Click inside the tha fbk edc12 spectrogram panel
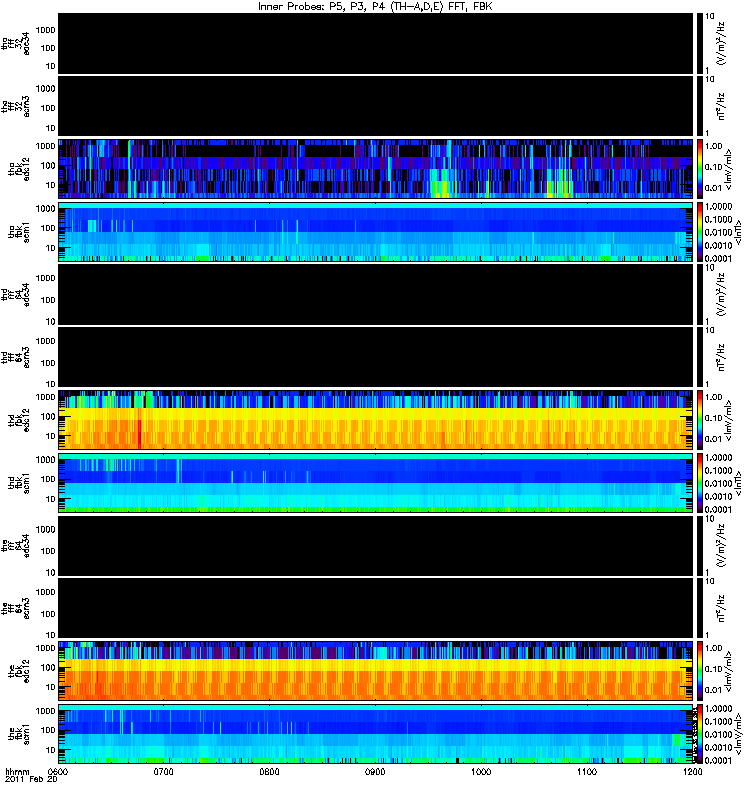The height and width of the screenshot is (800, 750). [x=375, y=168]
